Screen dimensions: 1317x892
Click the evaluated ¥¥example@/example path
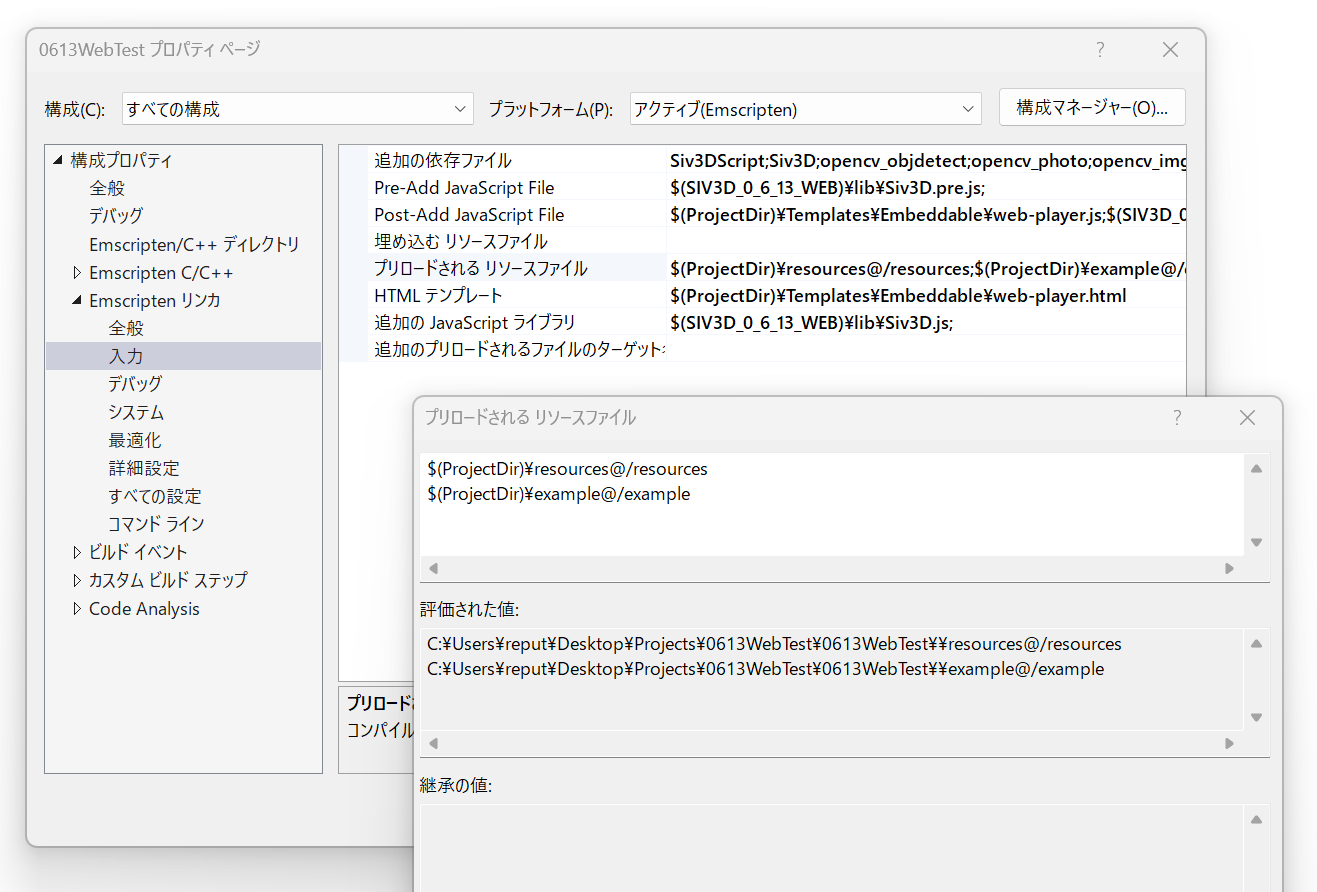pyautogui.click(x=765, y=669)
